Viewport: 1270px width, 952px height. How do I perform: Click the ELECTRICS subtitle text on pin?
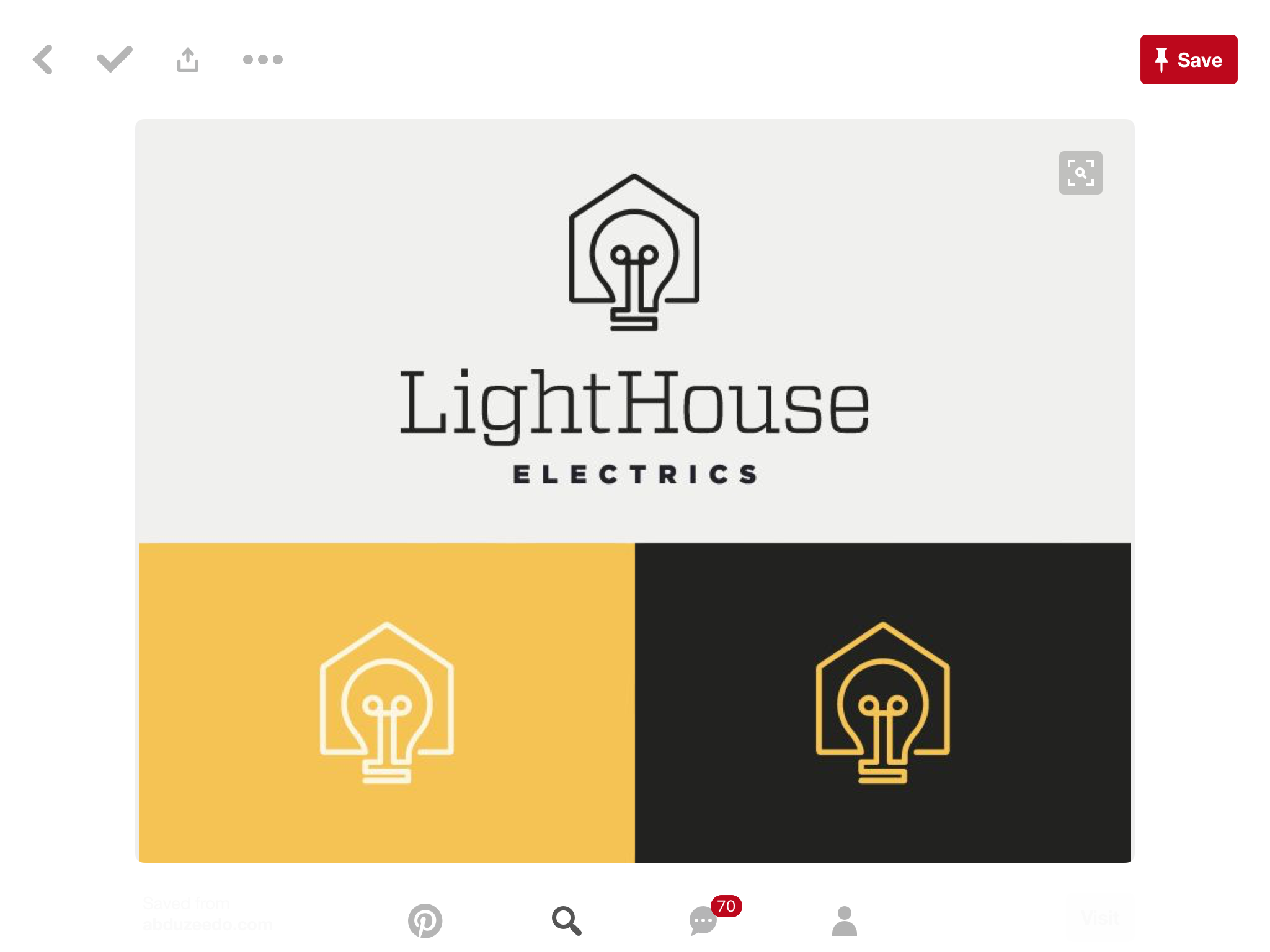(x=635, y=474)
